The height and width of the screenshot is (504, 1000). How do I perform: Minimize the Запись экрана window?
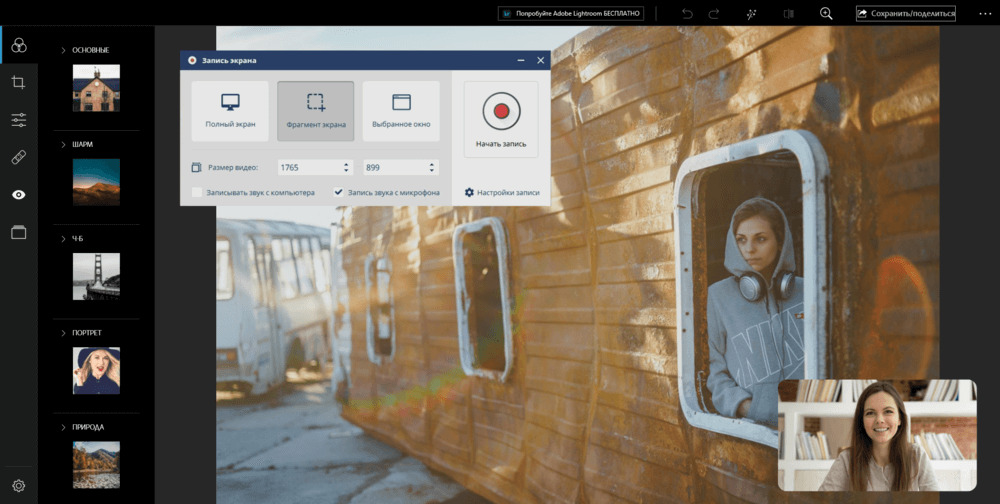click(521, 61)
